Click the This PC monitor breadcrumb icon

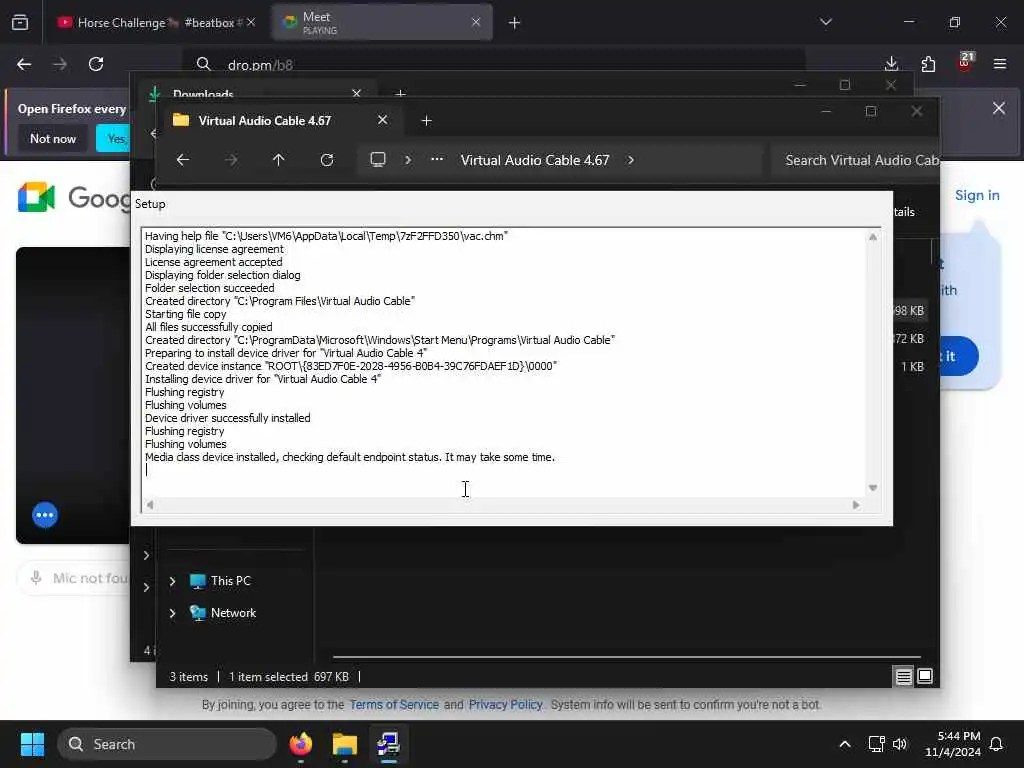coord(378,160)
